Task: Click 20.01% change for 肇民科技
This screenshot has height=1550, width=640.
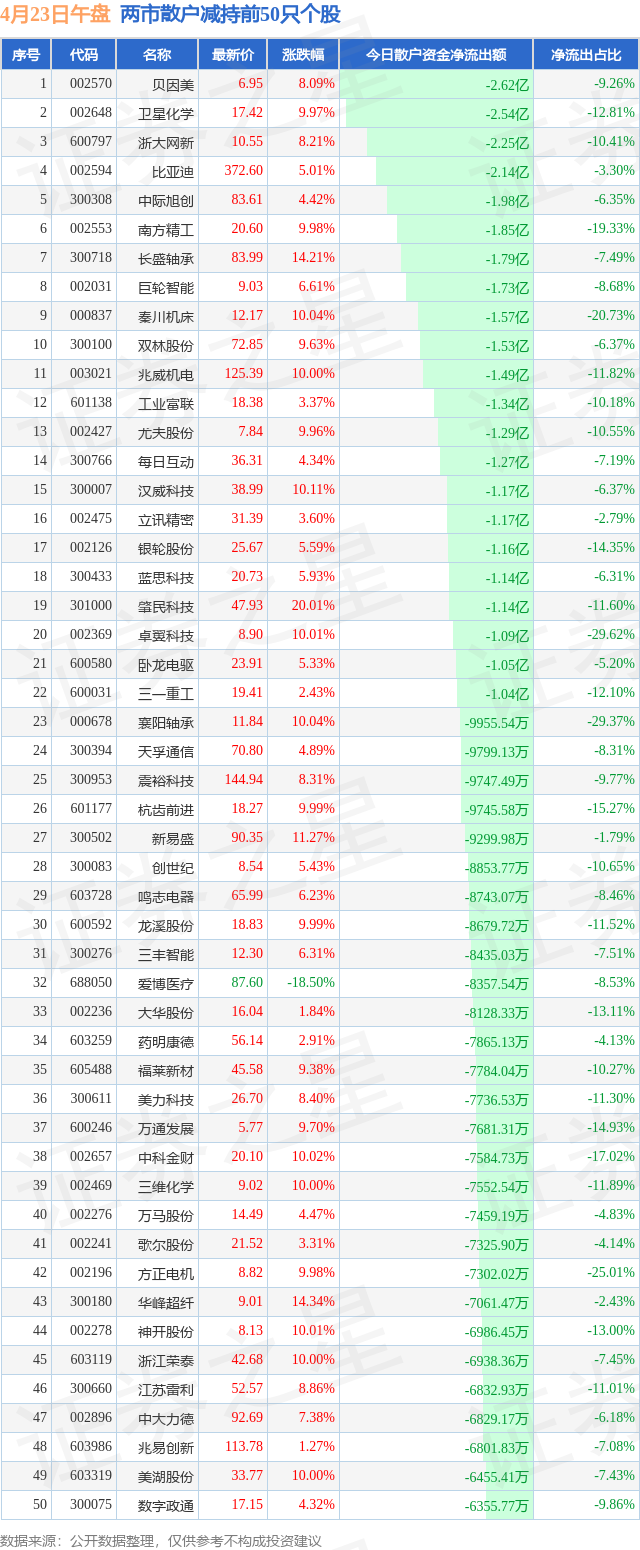Action: (313, 606)
